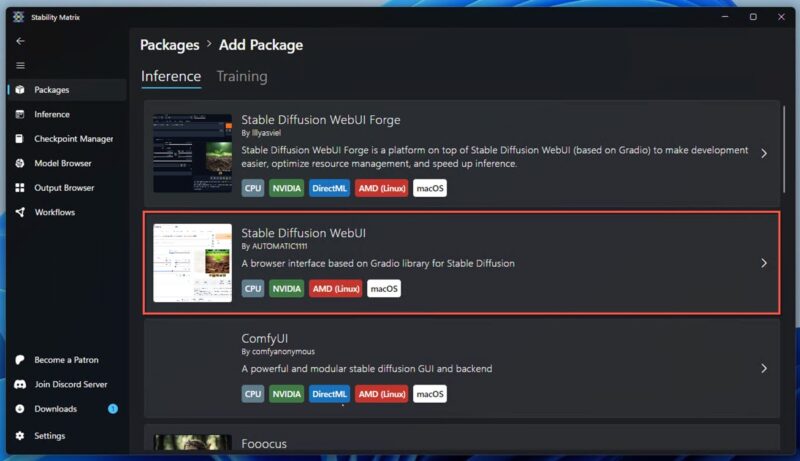Click the Discord icon

click(20, 385)
